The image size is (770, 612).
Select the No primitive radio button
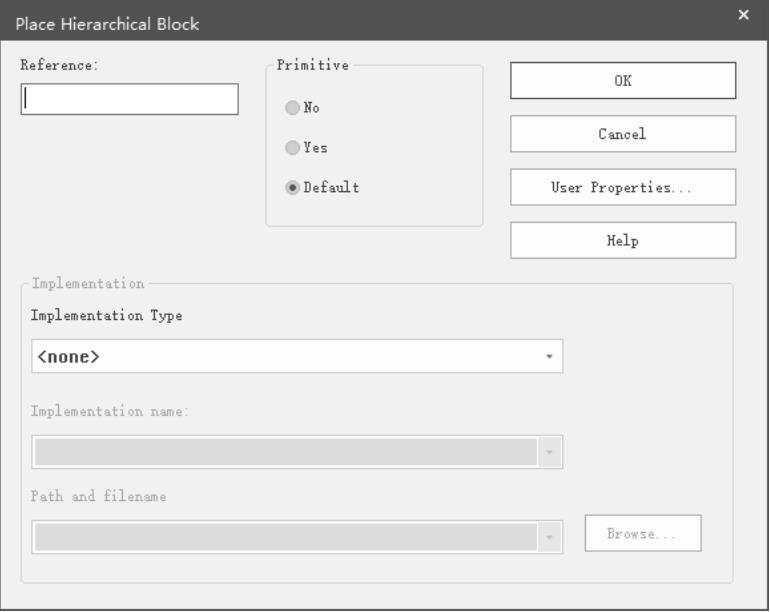[x=293, y=108]
